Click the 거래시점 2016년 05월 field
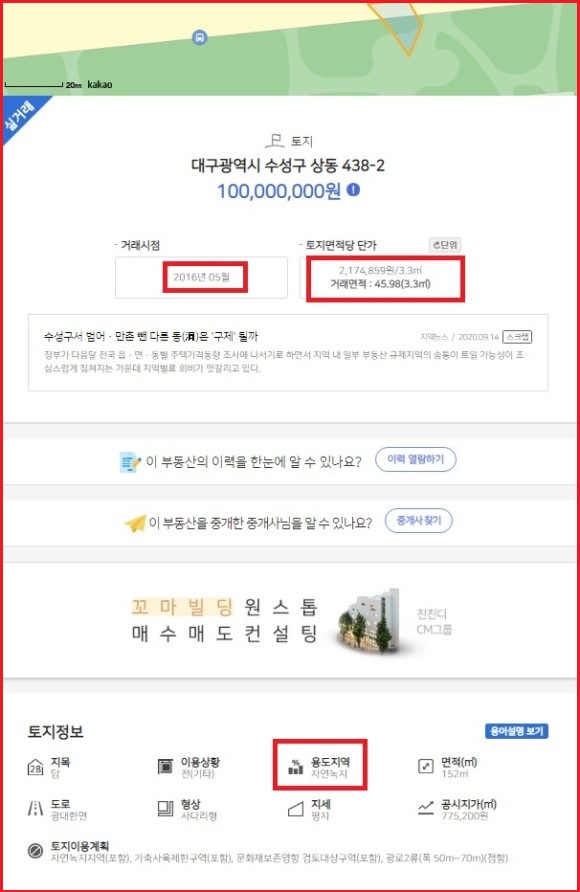This screenshot has width=580, height=892. (x=201, y=277)
